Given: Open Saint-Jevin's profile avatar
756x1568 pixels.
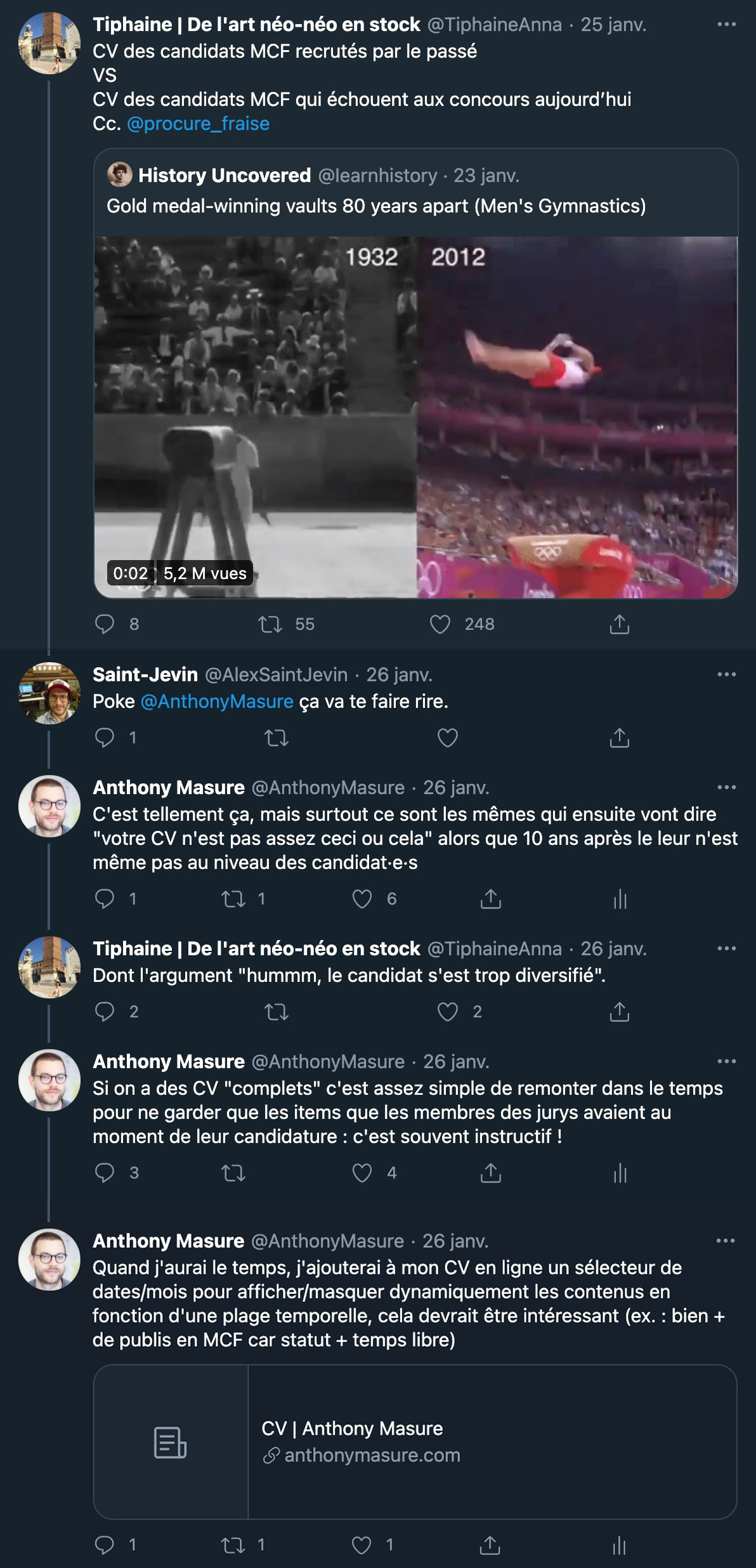Looking at the screenshot, I should pos(49,693).
